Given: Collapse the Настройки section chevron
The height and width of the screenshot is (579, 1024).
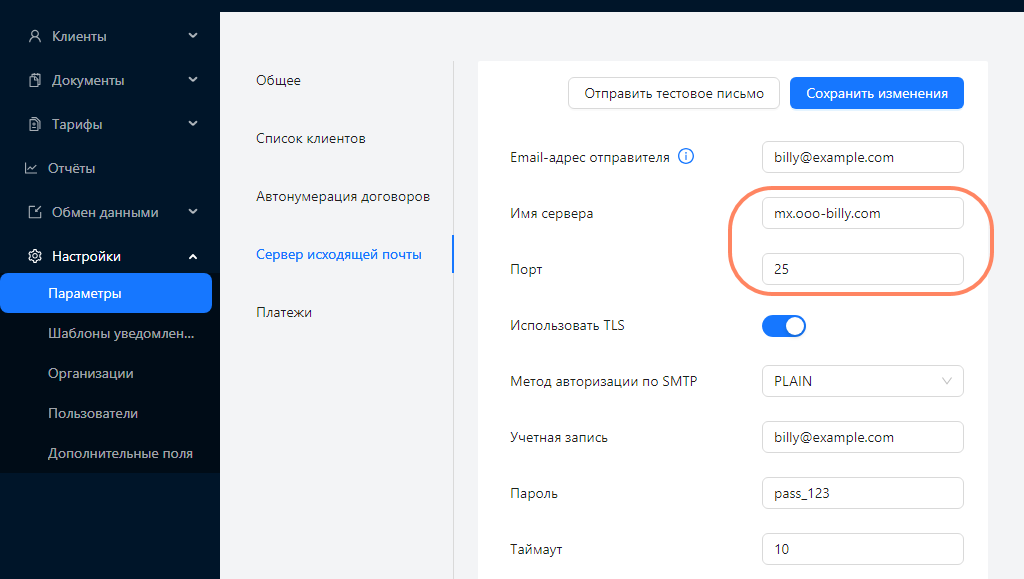Looking at the screenshot, I should tap(193, 257).
